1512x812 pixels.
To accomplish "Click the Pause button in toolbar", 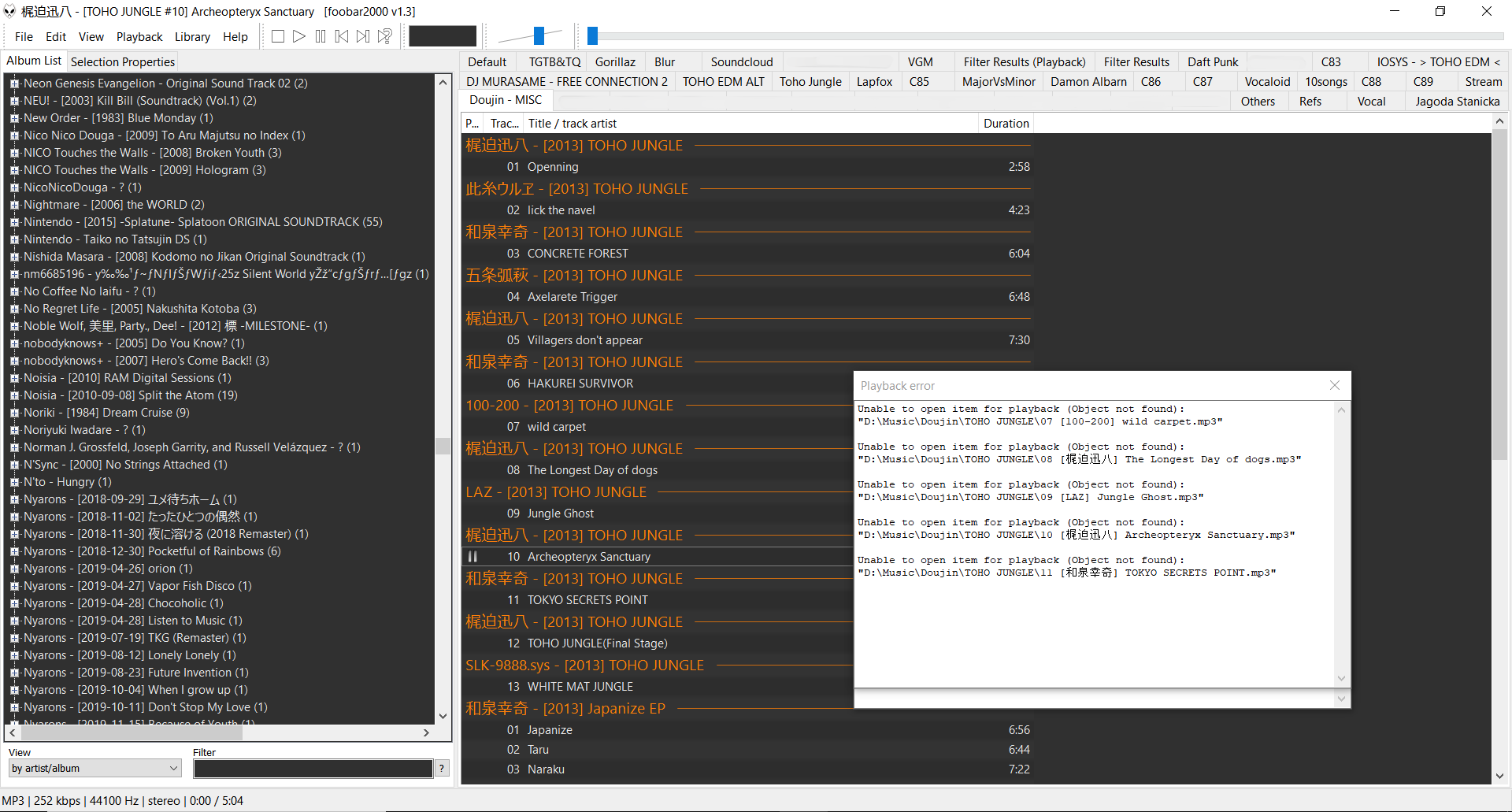I will pyautogui.click(x=321, y=36).
